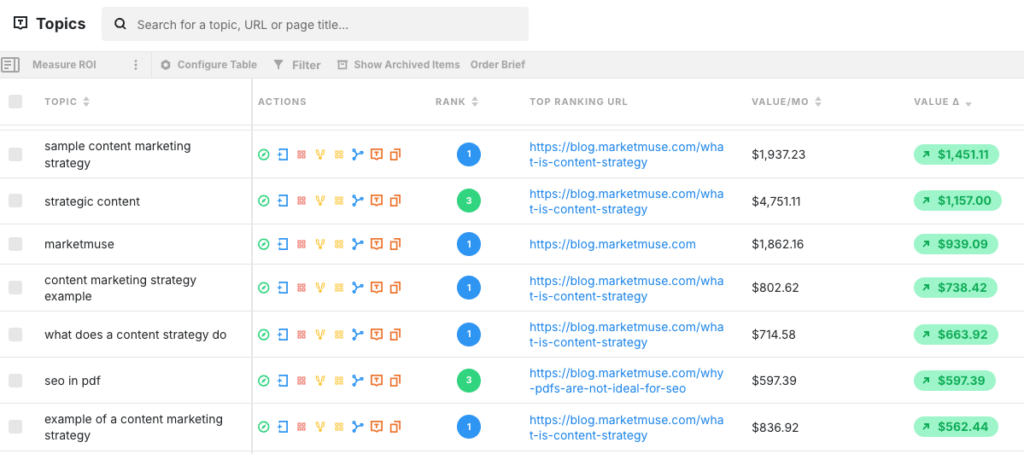Check the 'what does a content strategy do' checkbox

(x=15, y=334)
